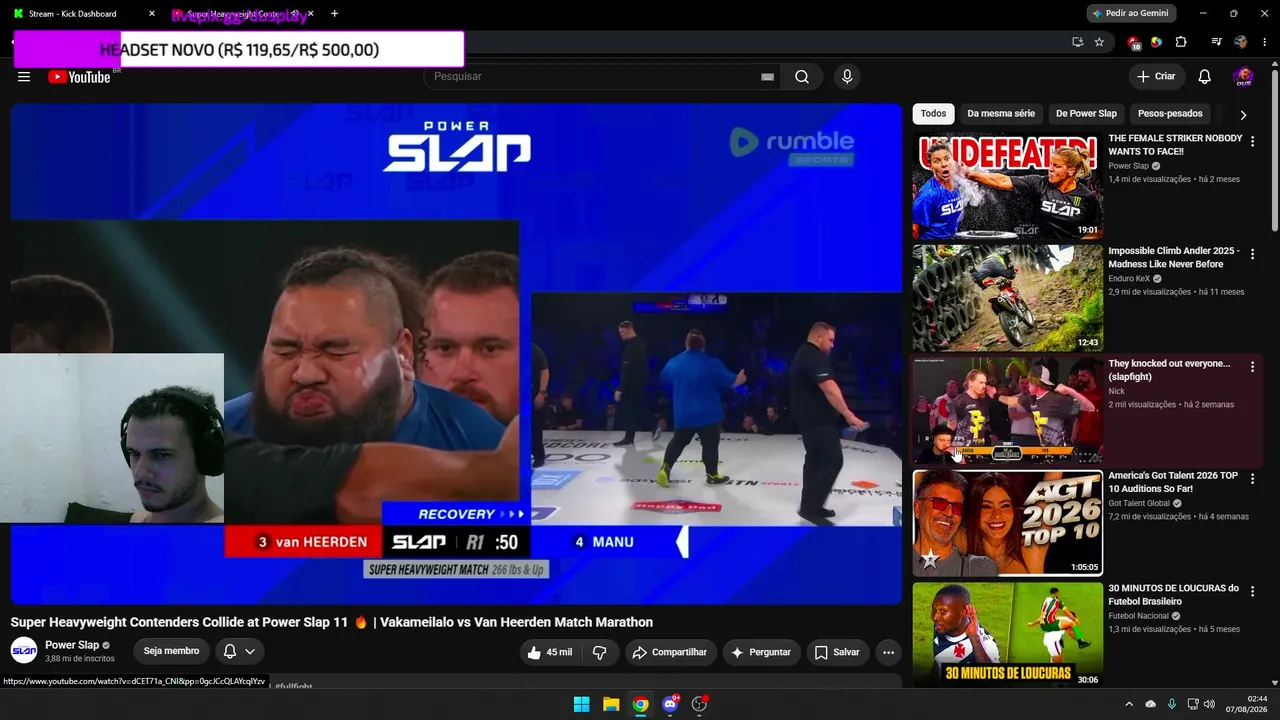The width and height of the screenshot is (1280, 720).
Task: Select the Todos filter chip
Action: 933,114
